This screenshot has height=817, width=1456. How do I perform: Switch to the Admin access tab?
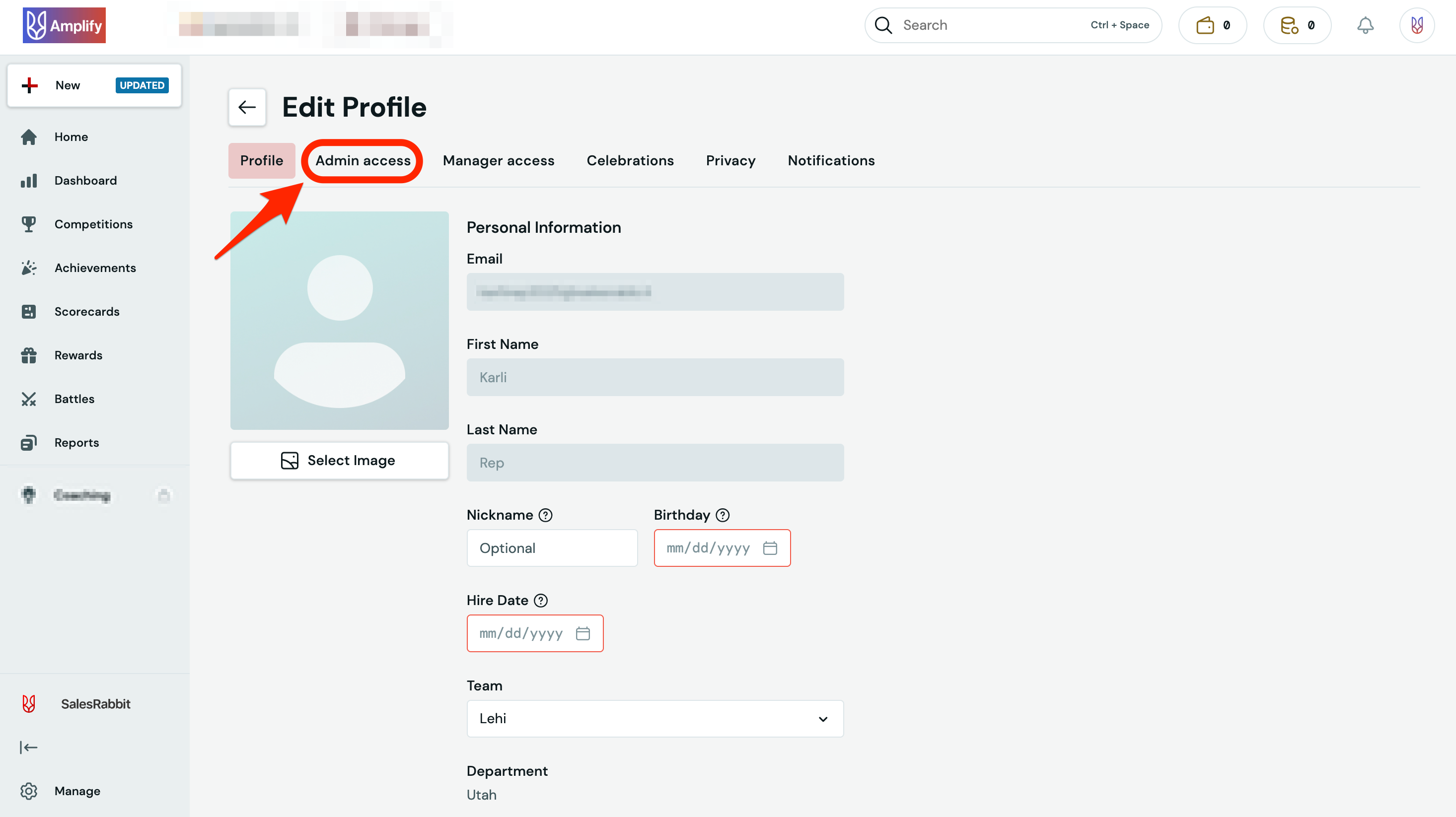point(363,160)
